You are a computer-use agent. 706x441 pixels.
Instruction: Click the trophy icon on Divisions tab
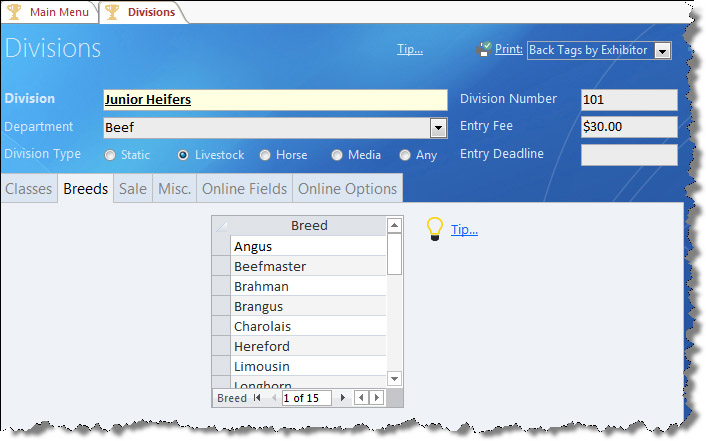(113, 12)
